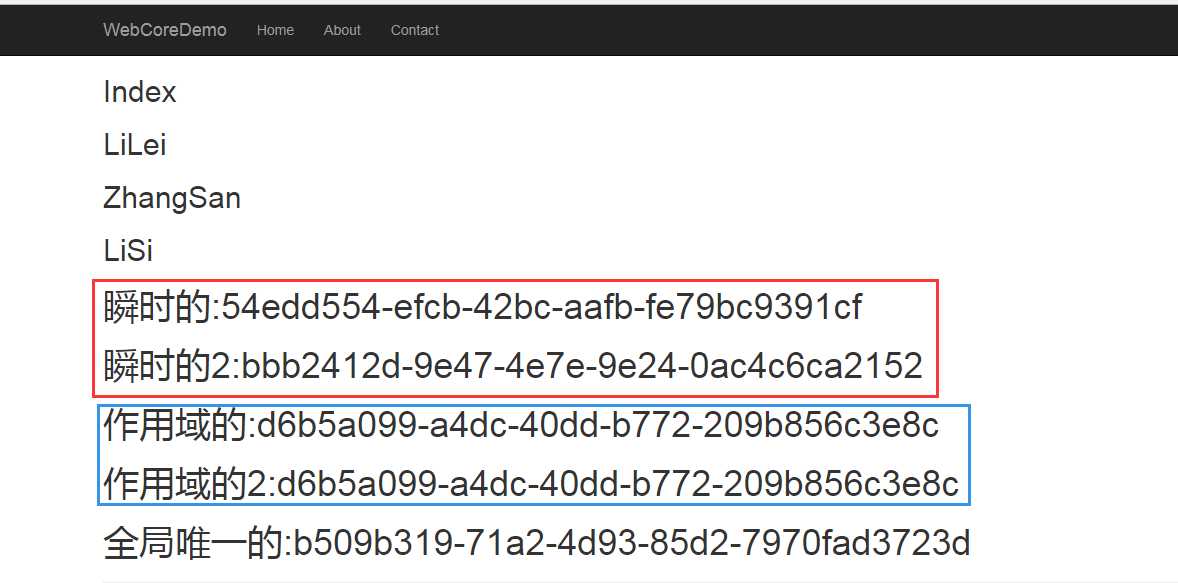Select the LiSi name entry
Screen dimensions: 1178x583
point(128,250)
